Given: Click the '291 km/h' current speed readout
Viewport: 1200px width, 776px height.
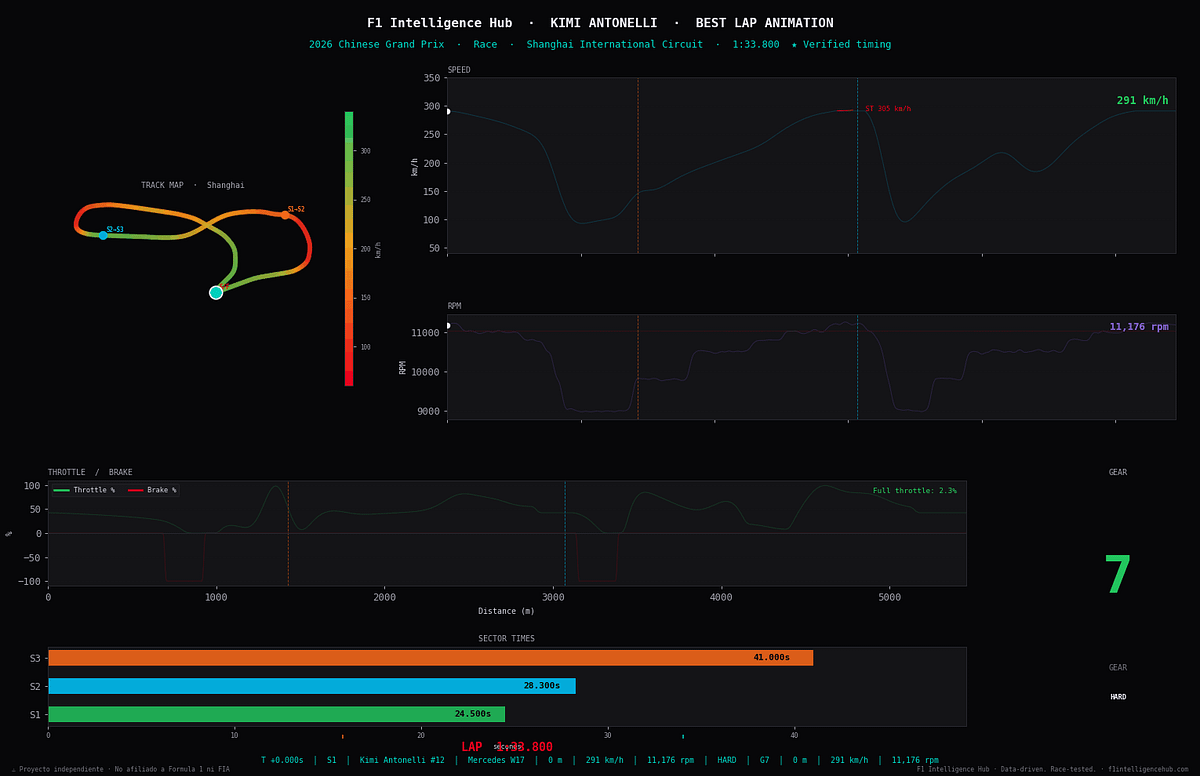Looking at the screenshot, I should [x=1142, y=101].
